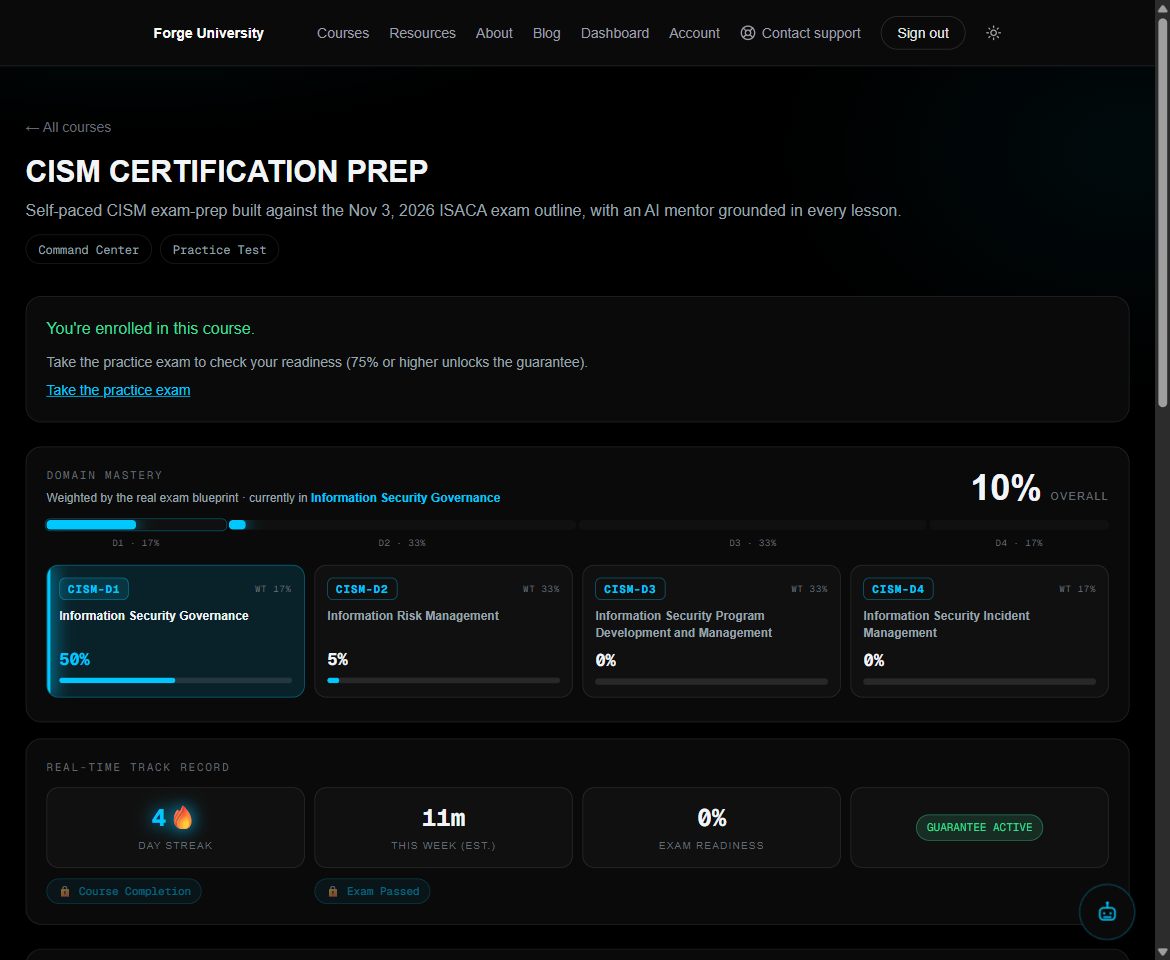Click the Domain Mastery heading
Screen dimensions: 1170x960
[x=104, y=475]
